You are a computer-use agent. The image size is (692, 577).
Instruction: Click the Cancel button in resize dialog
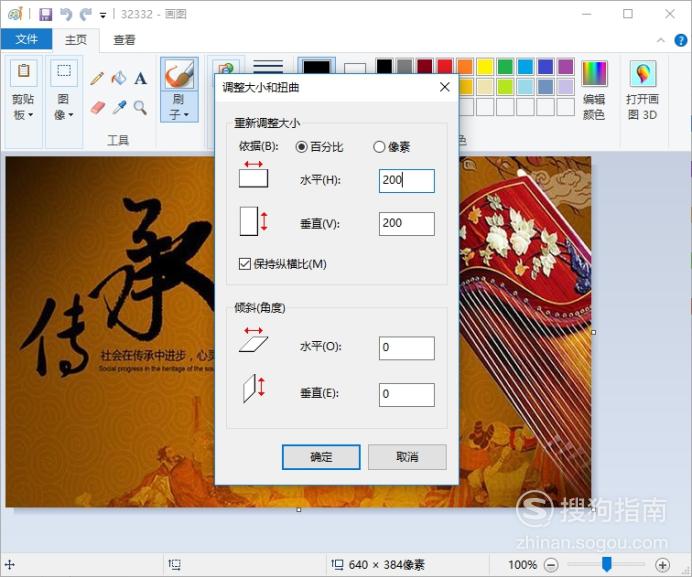[407, 456]
